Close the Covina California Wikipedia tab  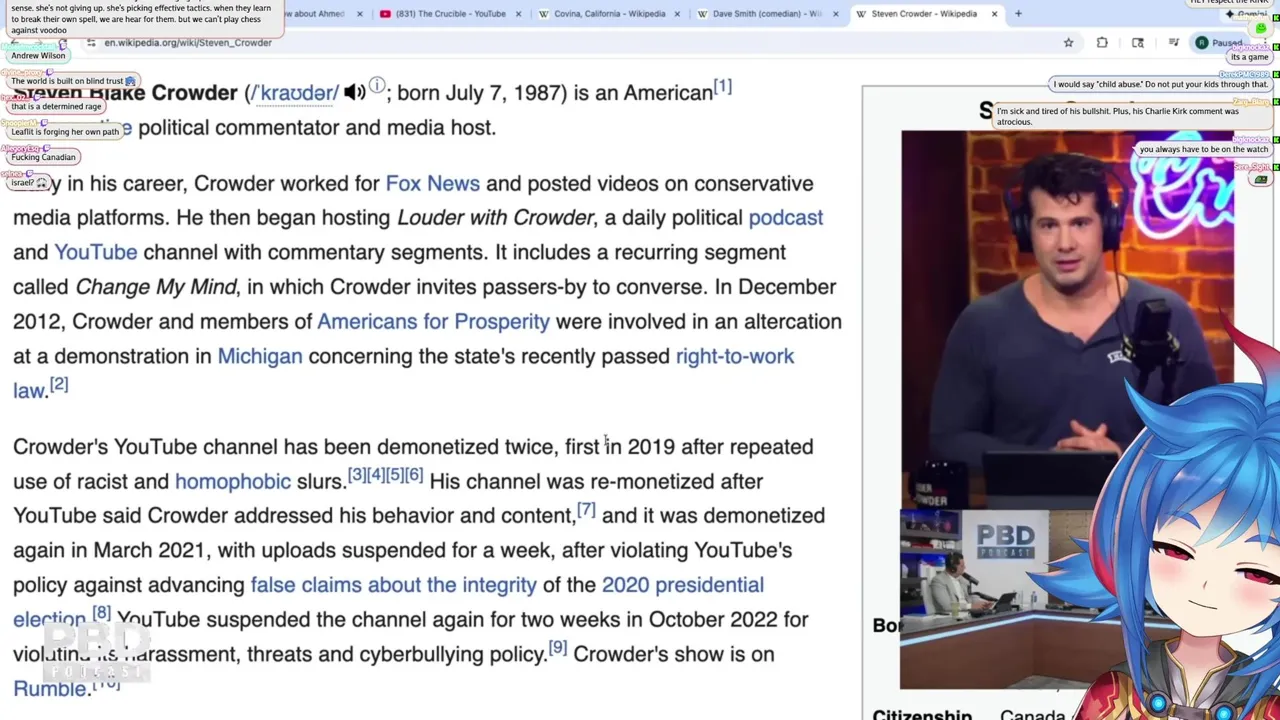point(677,14)
